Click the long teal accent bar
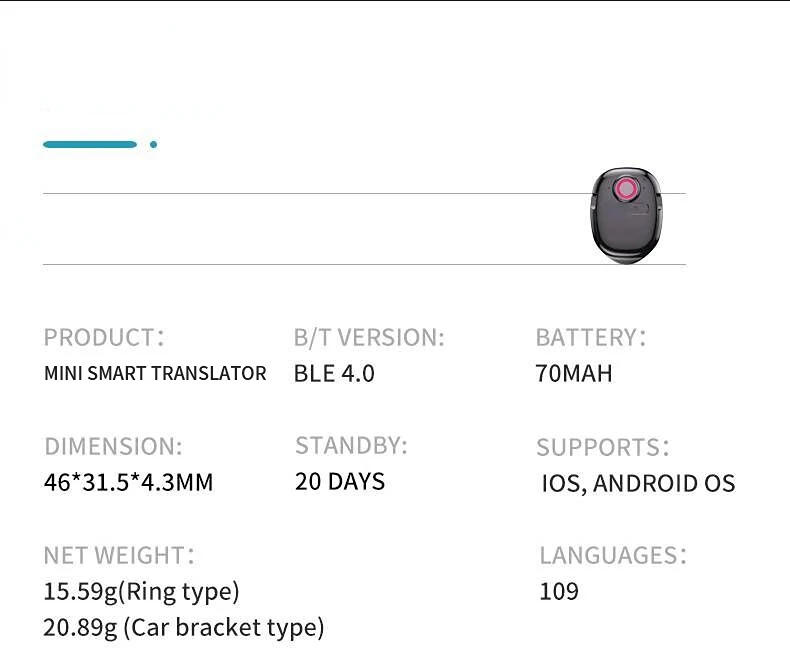This screenshot has height=661, width=790. point(90,144)
